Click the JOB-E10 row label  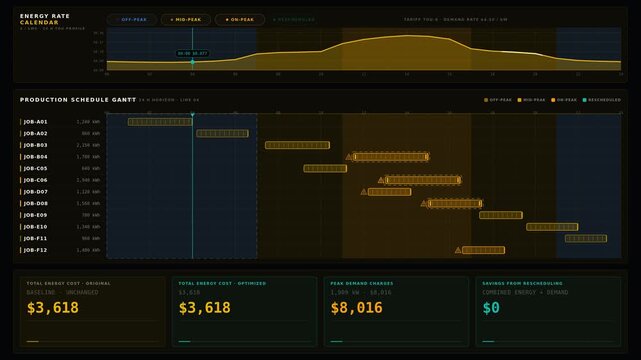[x=35, y=227]
